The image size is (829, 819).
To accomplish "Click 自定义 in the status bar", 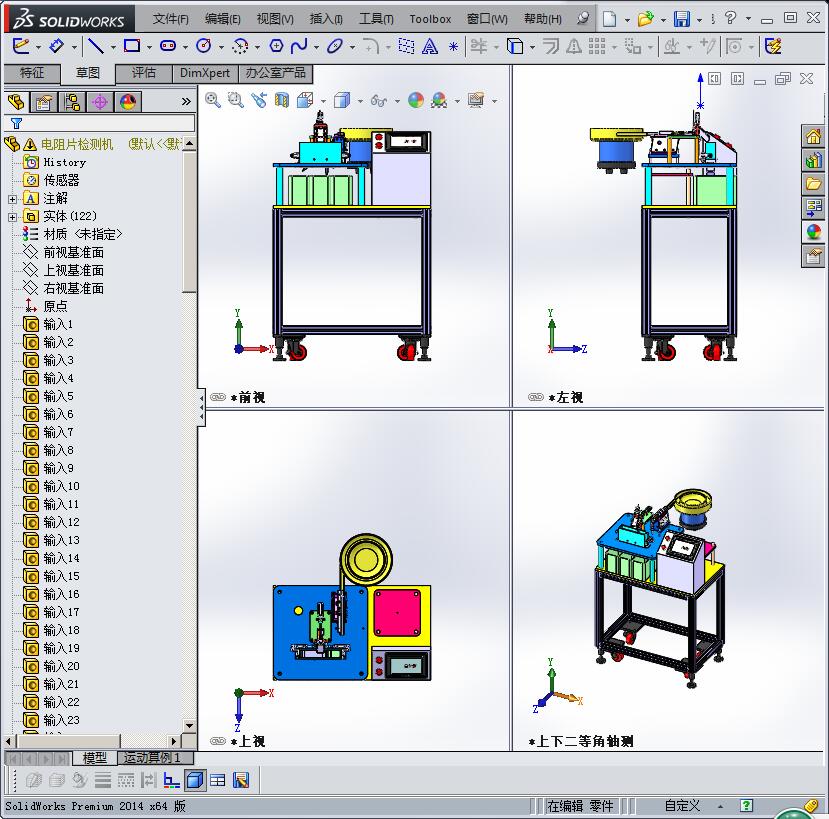I will [x=682, y=806].
